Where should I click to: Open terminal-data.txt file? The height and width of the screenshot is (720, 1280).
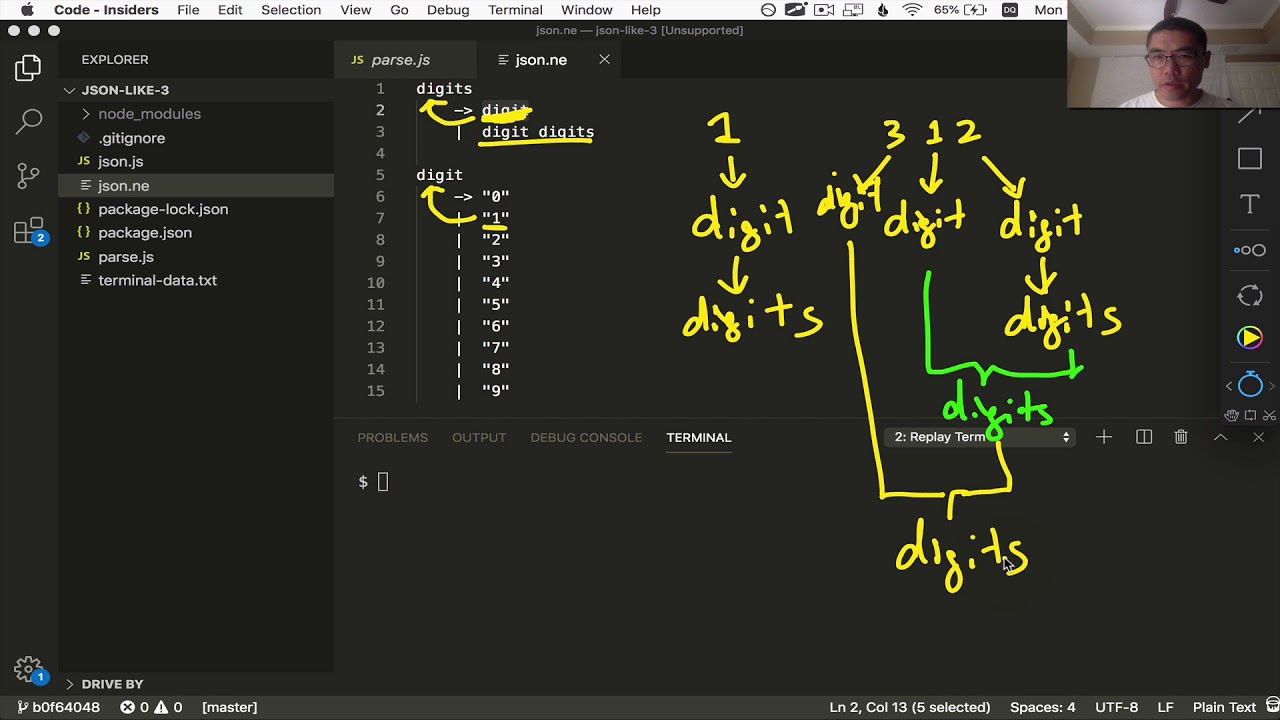click(157, 280)
